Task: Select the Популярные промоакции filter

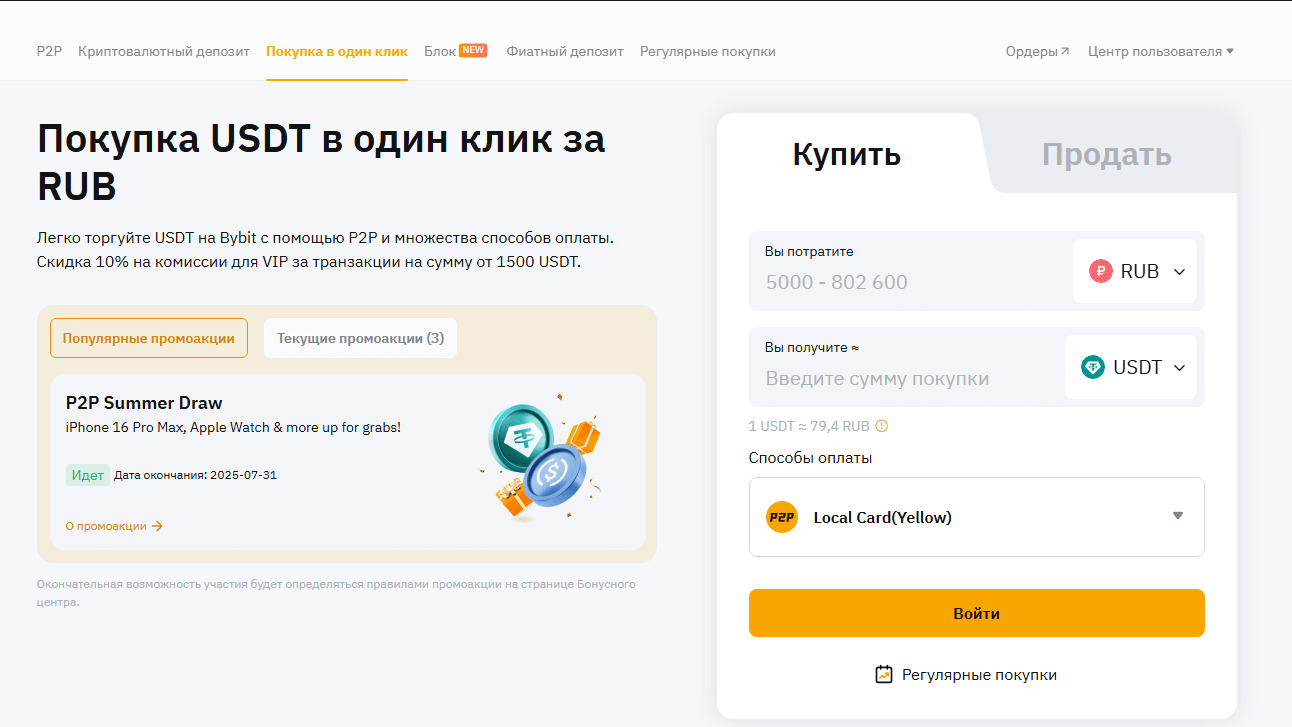Action: point(148,338)
